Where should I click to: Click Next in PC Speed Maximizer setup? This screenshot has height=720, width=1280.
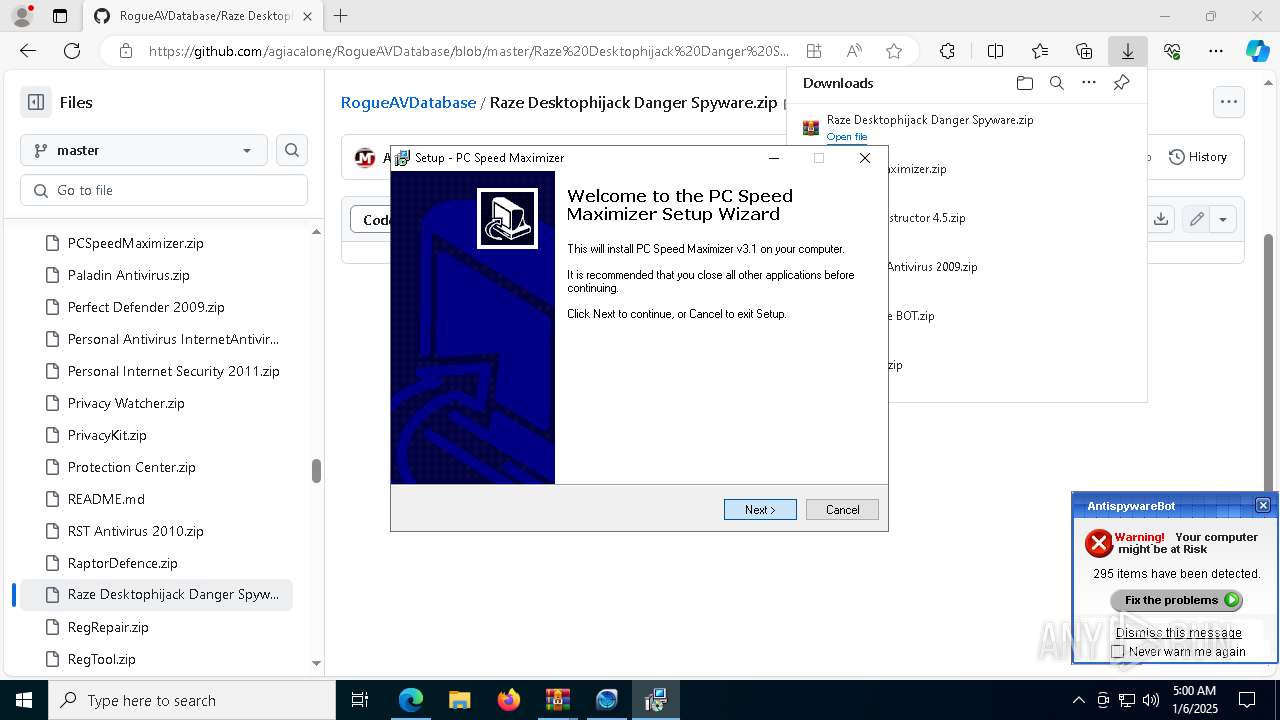click(x=760, y=510)
